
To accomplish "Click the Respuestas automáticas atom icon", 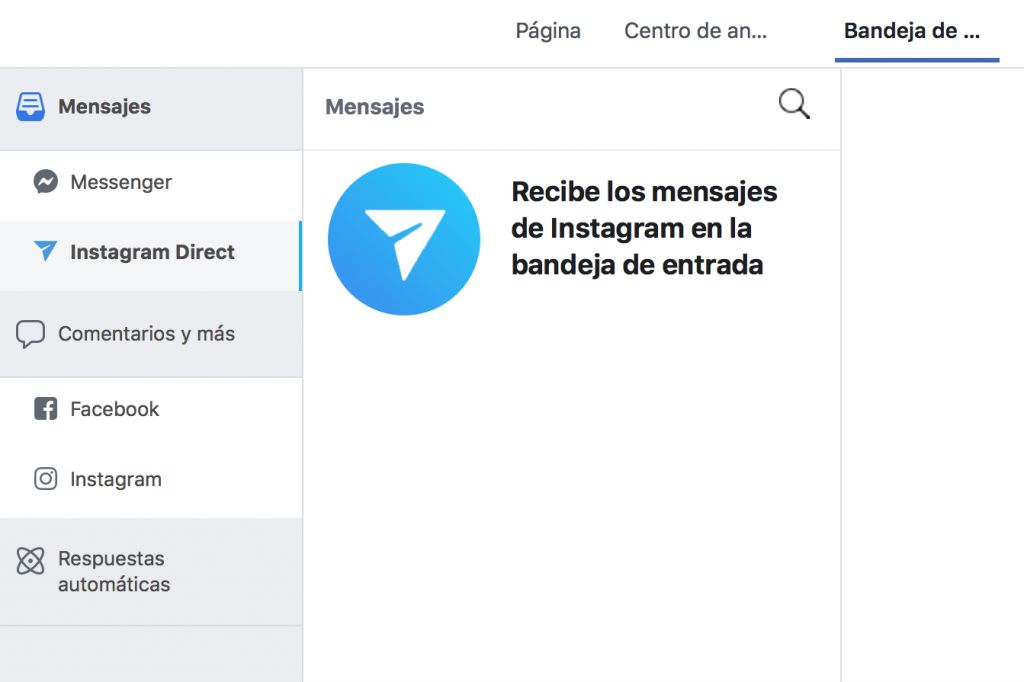I will [x=31, y=560].
